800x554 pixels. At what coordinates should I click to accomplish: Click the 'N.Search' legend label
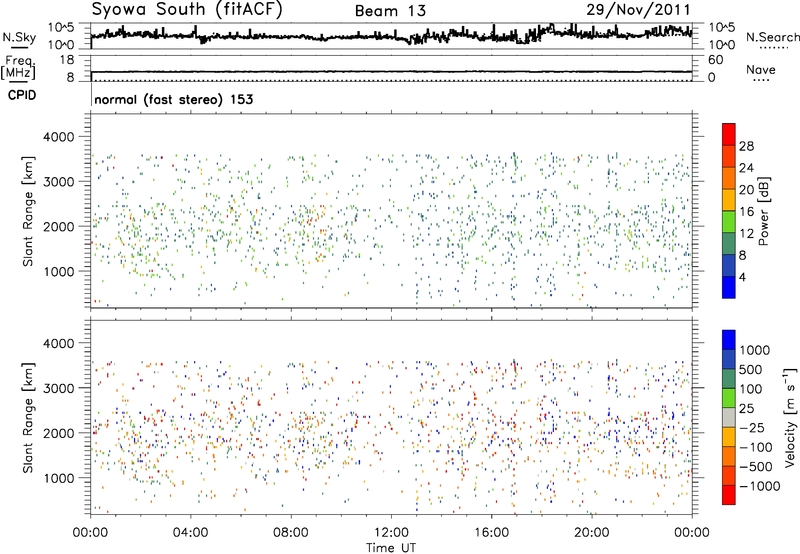772,37
